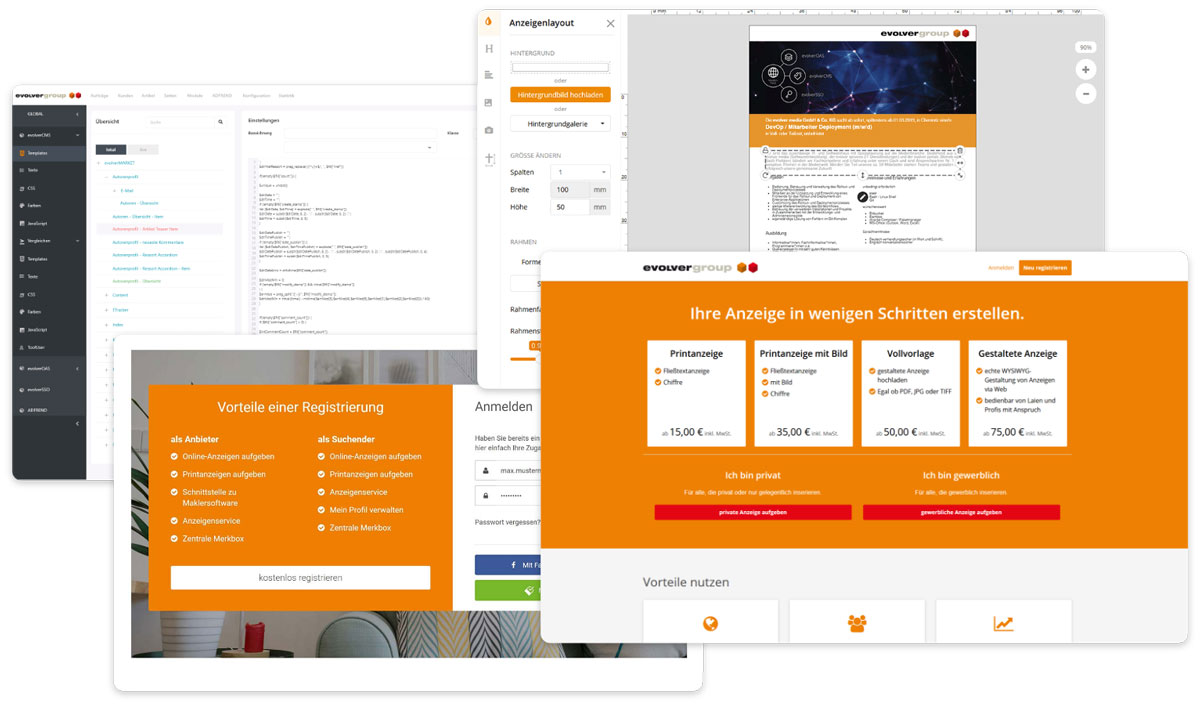The height and width of the screenshot is (705, 1200).
Task: Click the Höhe value field
Action: click(x=570, y=207)
